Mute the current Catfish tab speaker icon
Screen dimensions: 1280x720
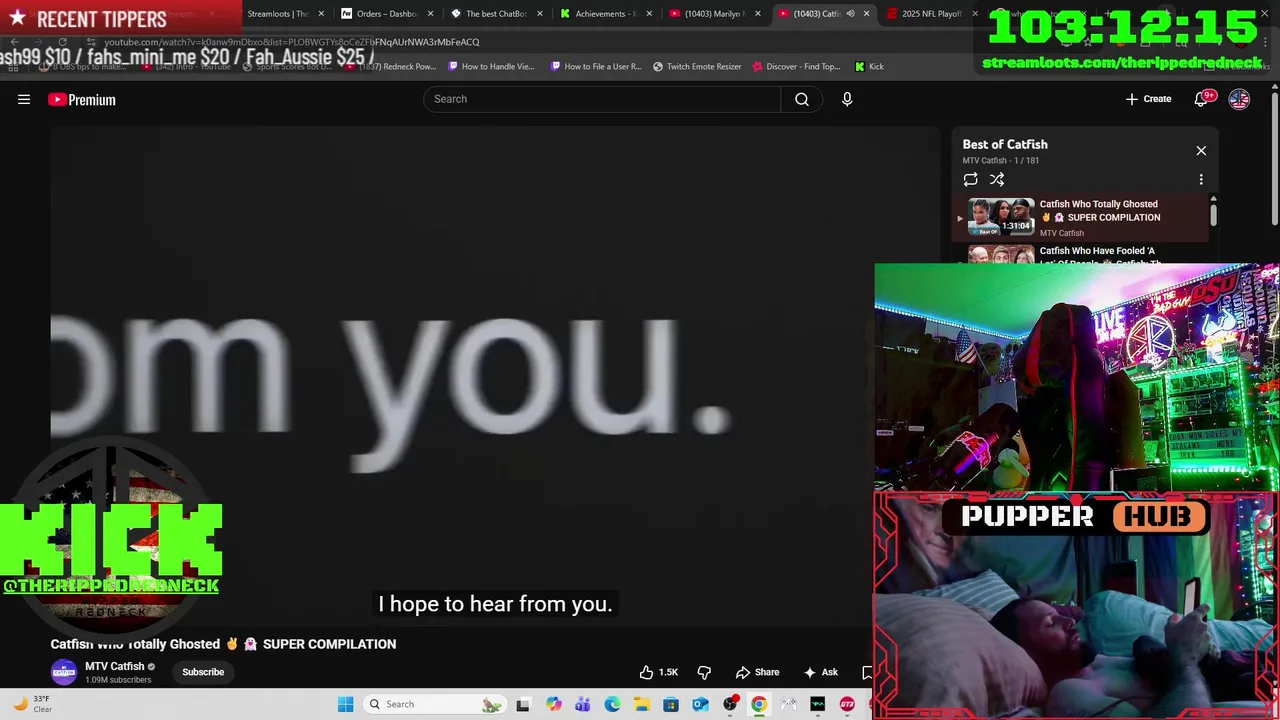coord(850,14)
